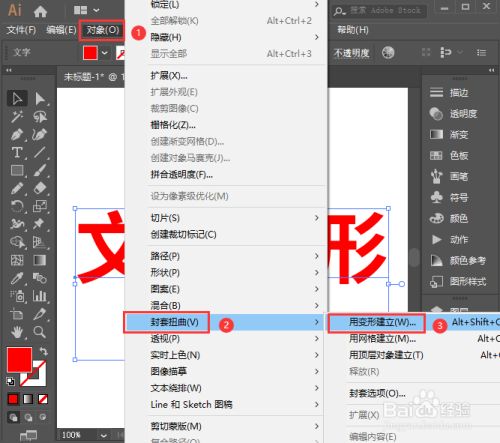The height and width of the screenshot is (443, 500).
Task: Pick the Gradient tool
Action: point(40,260)
